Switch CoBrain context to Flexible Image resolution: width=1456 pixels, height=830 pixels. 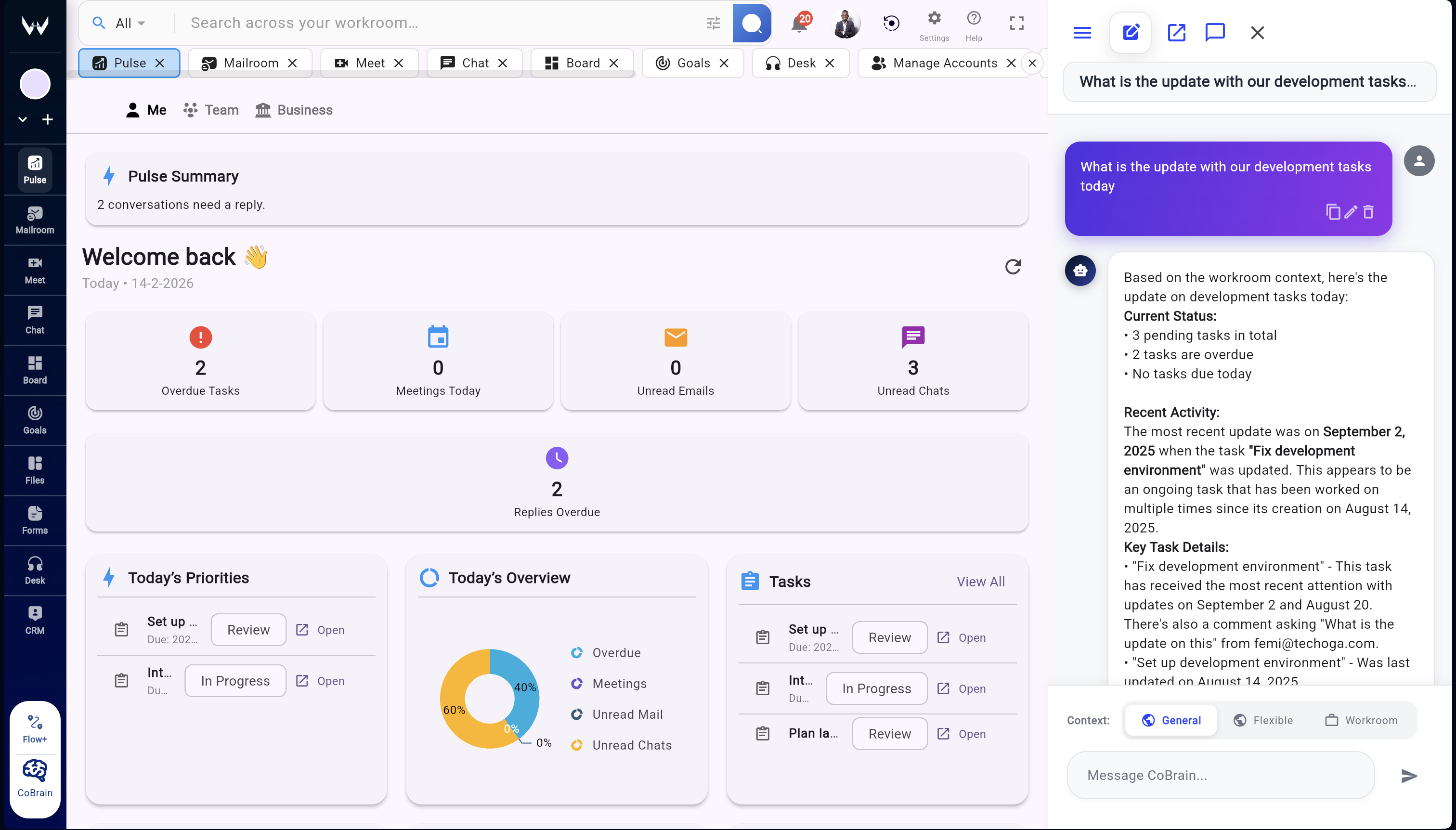[1263, 720]
